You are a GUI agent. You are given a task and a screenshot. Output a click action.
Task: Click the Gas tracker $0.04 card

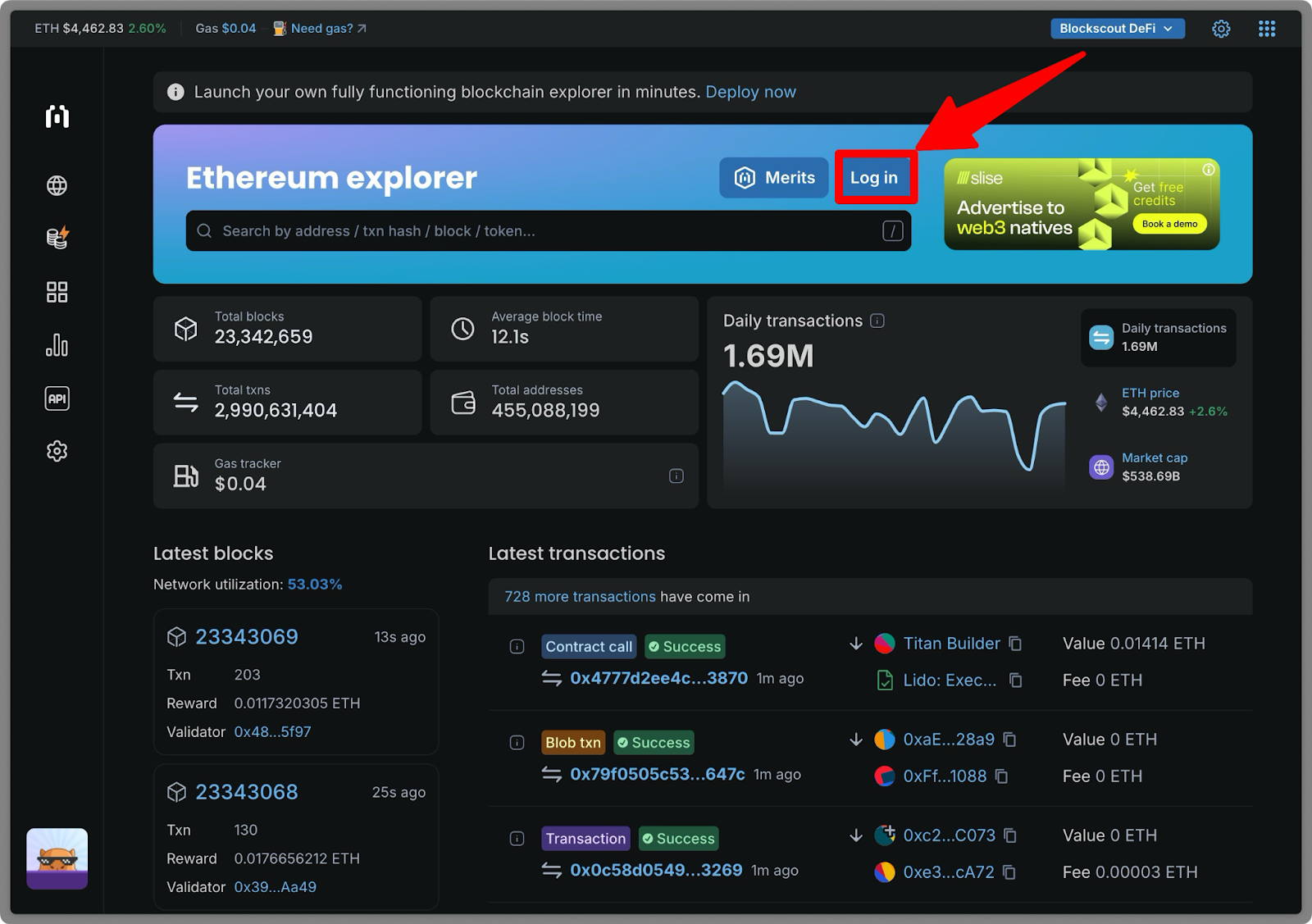(426, 476)
